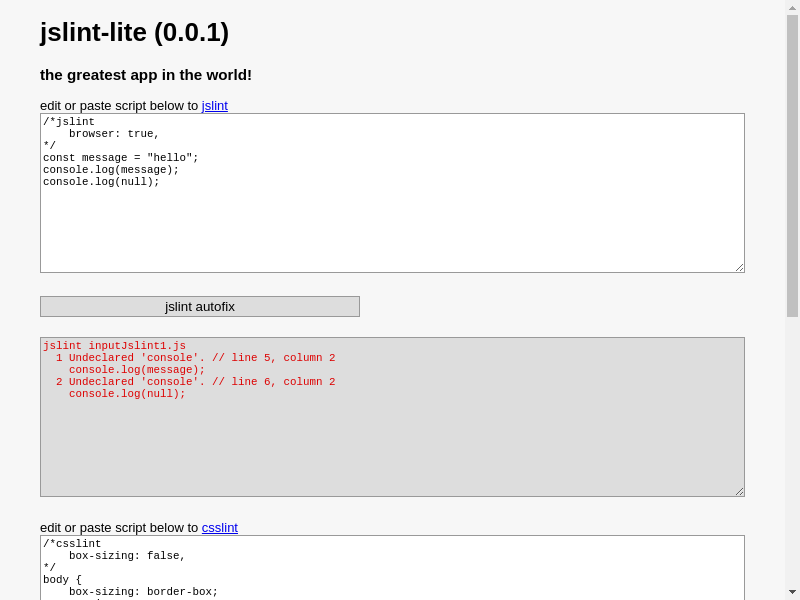Image resolution: width=800 pixels, height=600 pixels.
Task: Click the 'jslint-lite (0.0.1)' heading
Action: pyautogui.click(x=135, y=33)
